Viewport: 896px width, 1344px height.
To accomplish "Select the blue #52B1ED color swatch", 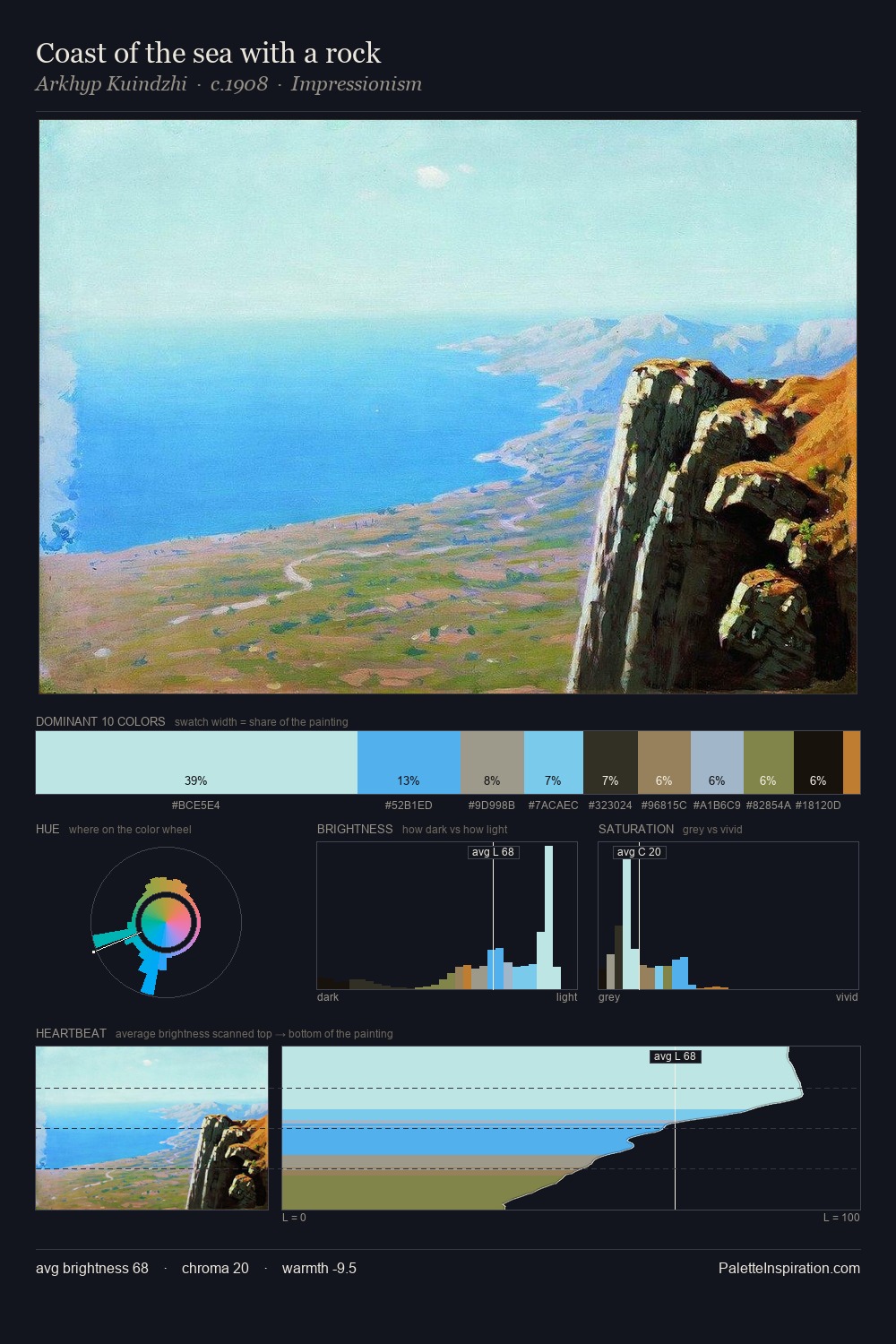I will click(x=409, y=762).
